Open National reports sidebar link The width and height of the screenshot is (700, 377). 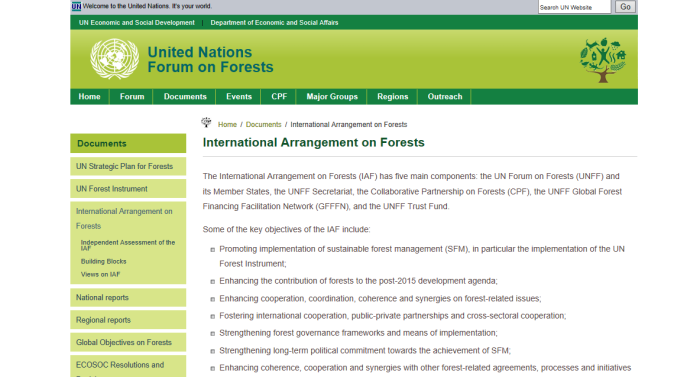[x=128, y=297]
